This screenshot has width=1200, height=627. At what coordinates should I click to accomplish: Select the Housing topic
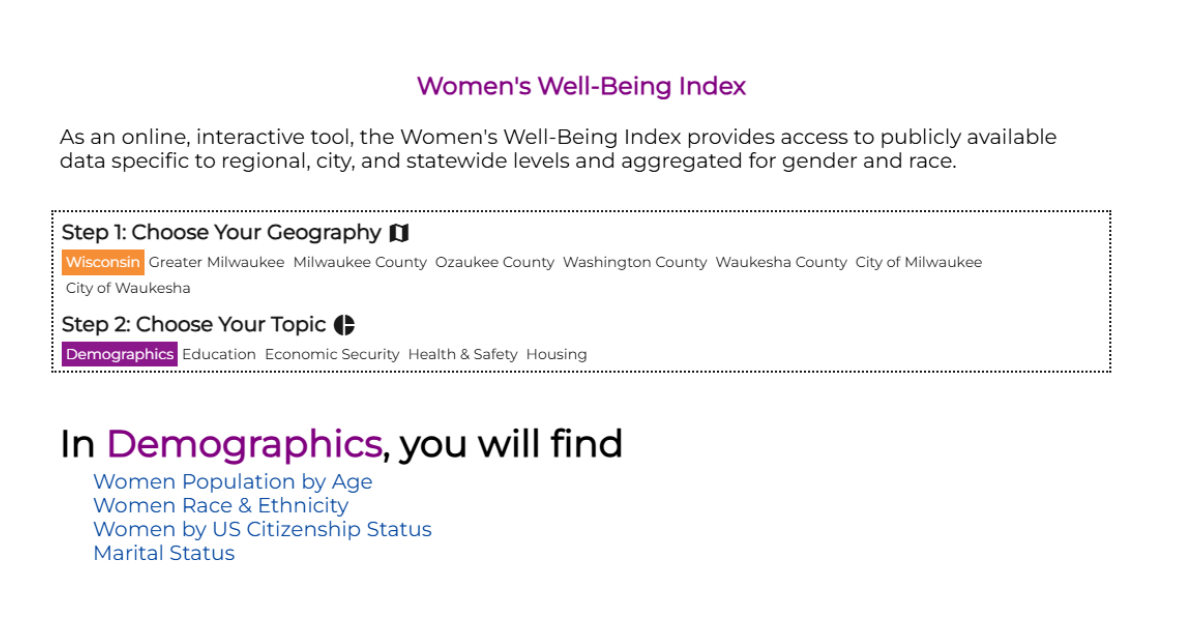pos(556,355)
